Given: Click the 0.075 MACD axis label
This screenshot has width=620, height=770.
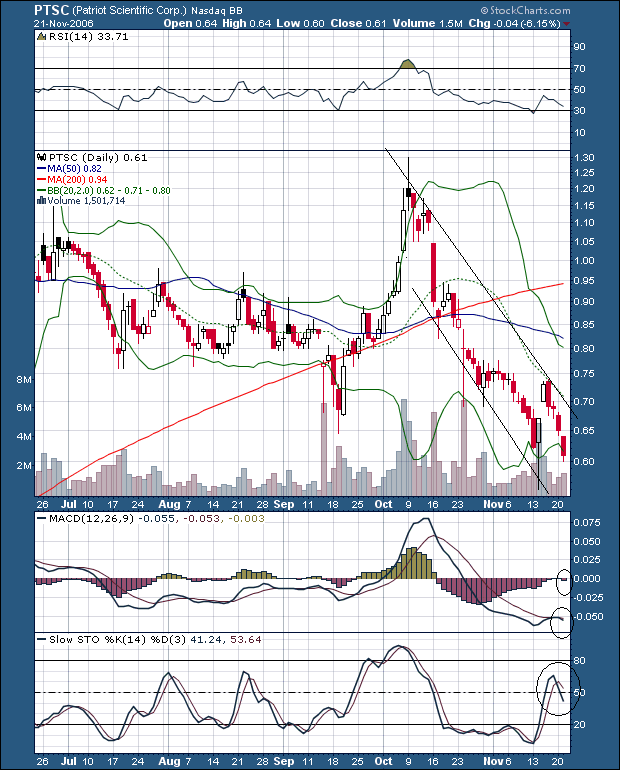Looking at the screenshot, I should pyautogui.click(x=587, y=522).
